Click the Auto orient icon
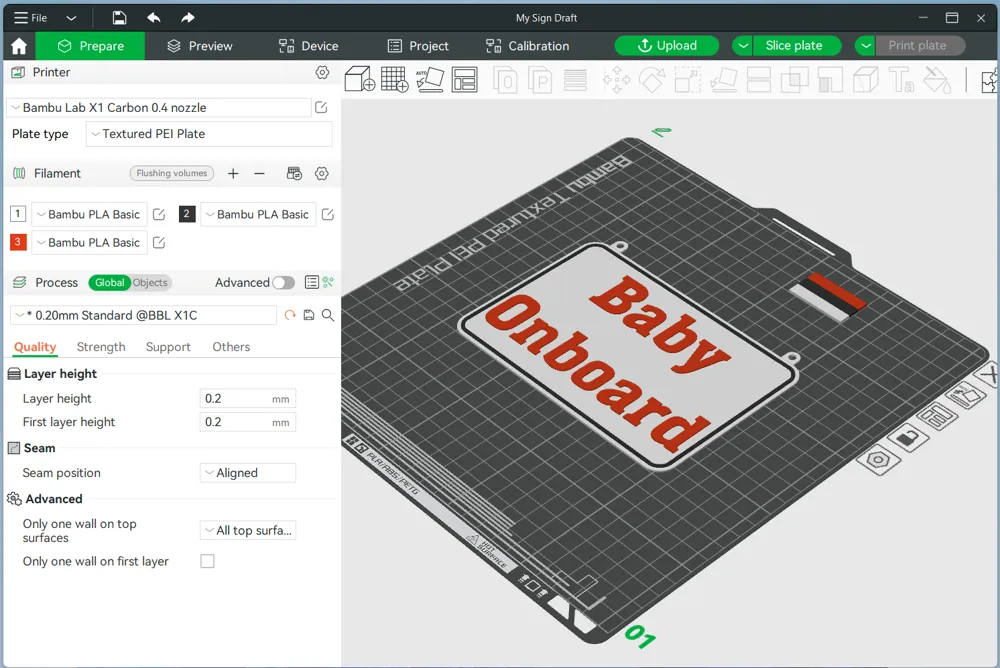 click(430, 80)
